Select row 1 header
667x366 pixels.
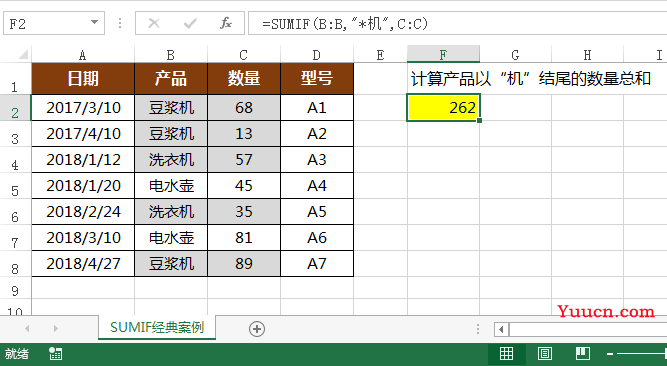coord(15,79)
